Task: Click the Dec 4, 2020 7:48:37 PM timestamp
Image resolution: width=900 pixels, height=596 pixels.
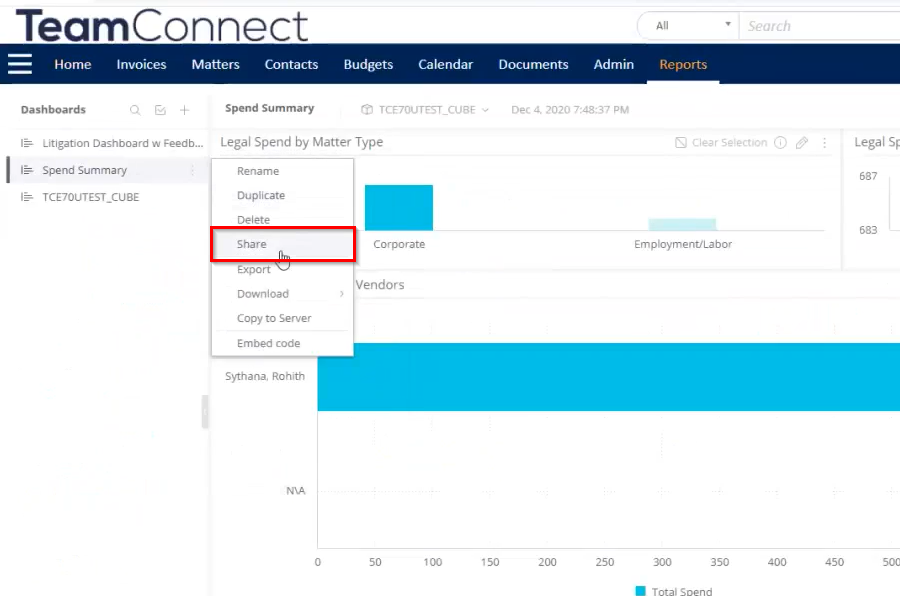Action: (x=570, y=110)
